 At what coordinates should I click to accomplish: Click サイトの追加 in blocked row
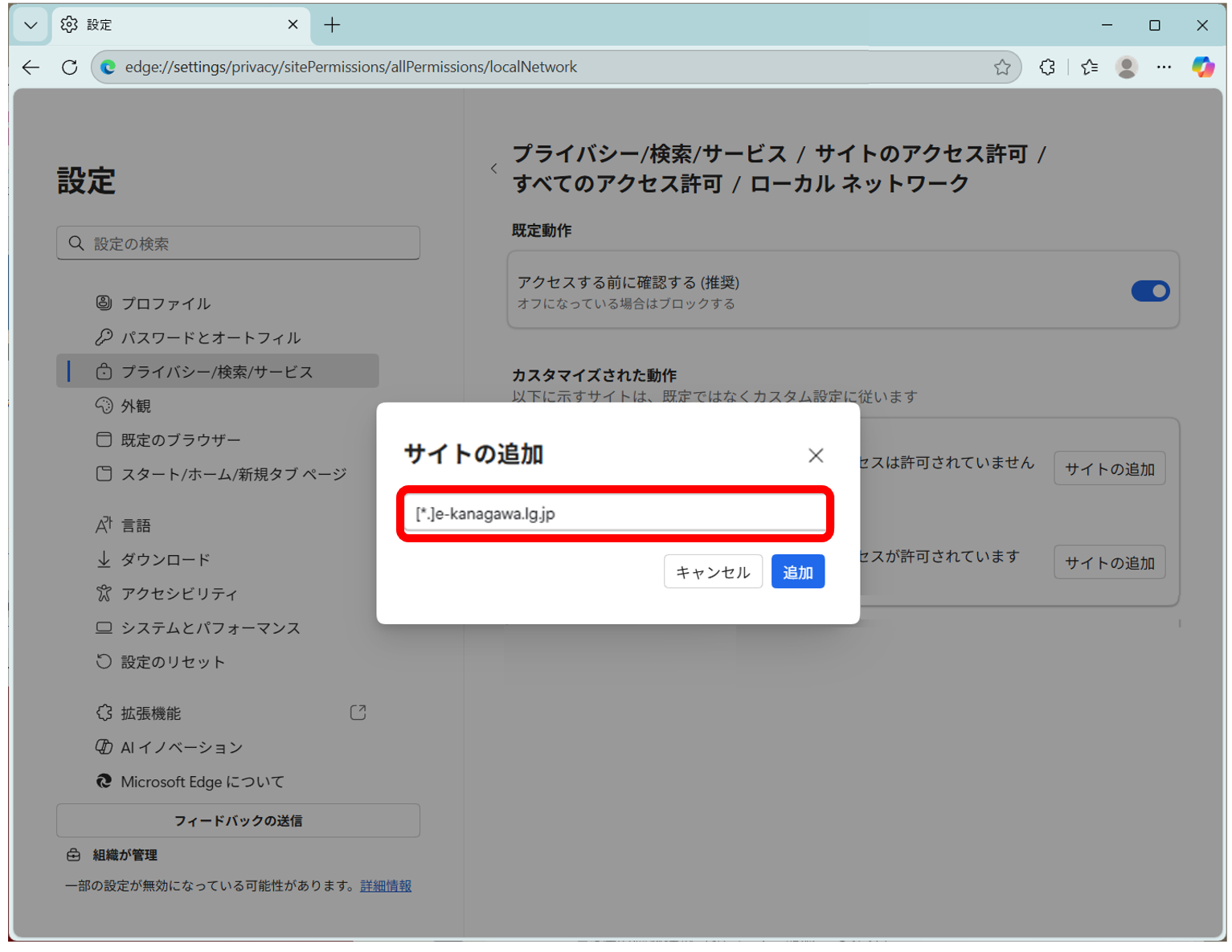click(x=1109, y=469)
